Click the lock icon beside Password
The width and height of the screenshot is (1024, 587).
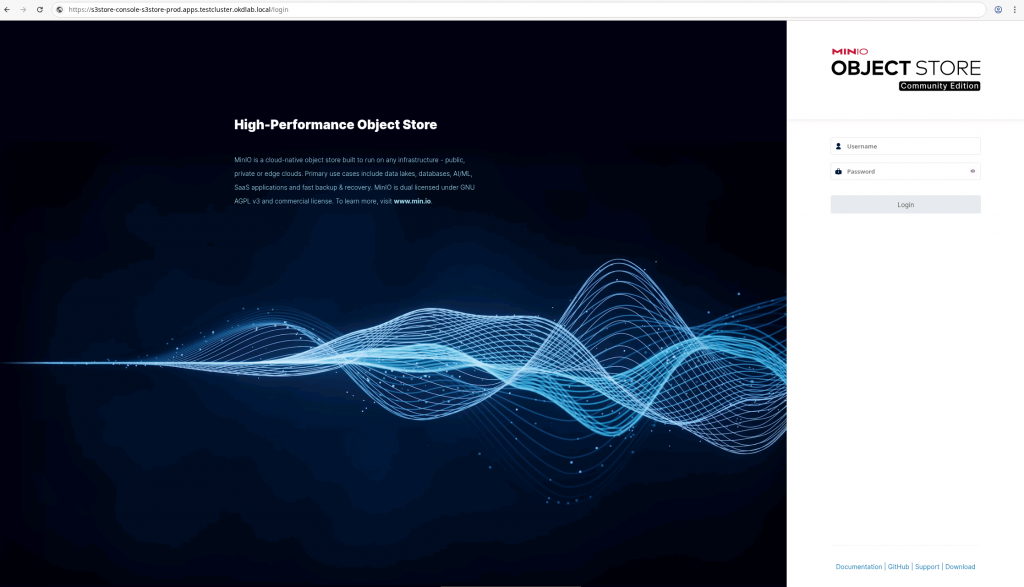pyautogui.click(x=838, y=171)
